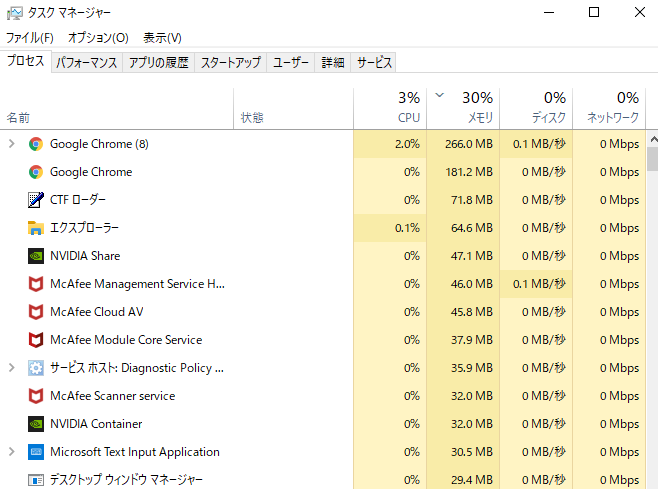Select McAfee Module Core Service name
The height and width of the screenshot is (489, 658).
point(126,340)
